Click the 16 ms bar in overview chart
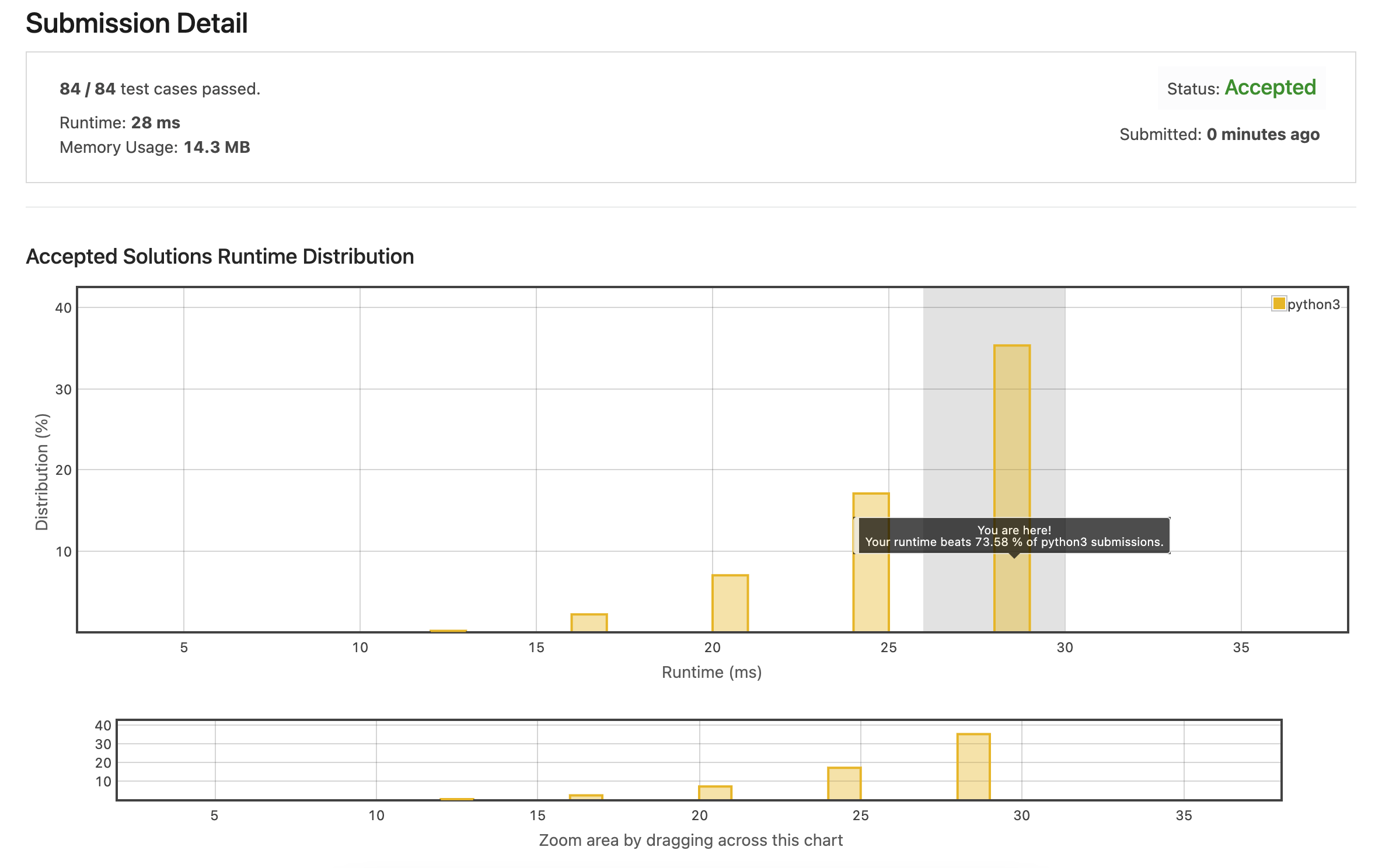The height and width of the screenshot is (868, 1382). 586,797
